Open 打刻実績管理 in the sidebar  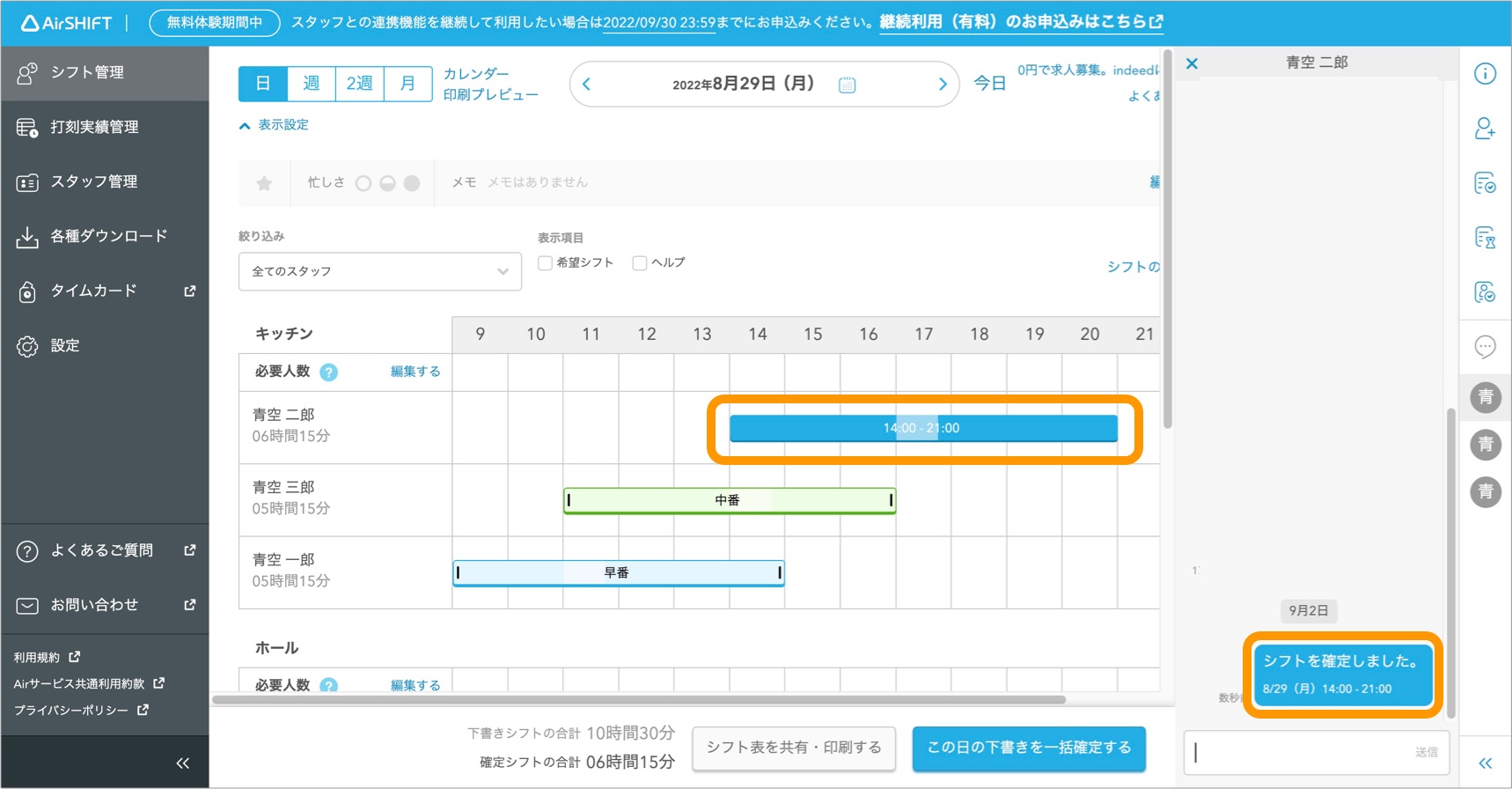click(x=94, y=127)
